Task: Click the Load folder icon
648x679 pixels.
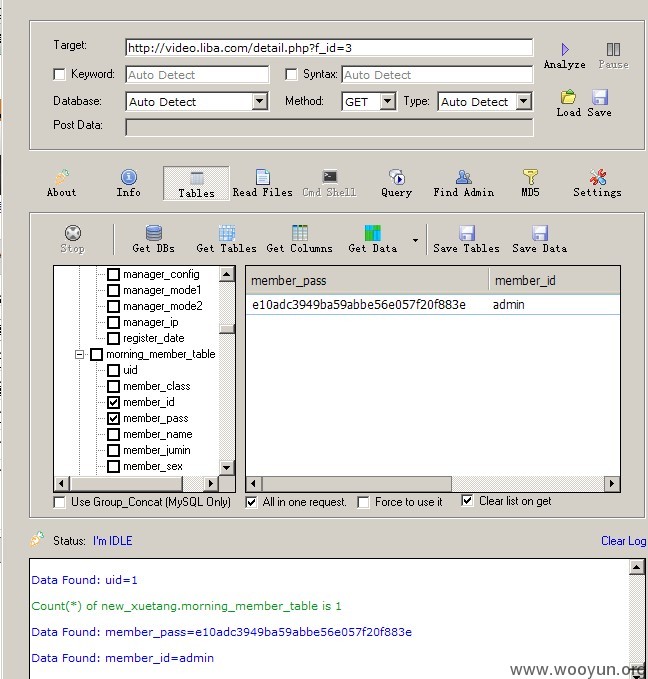Action: click(x=568, y=97)
